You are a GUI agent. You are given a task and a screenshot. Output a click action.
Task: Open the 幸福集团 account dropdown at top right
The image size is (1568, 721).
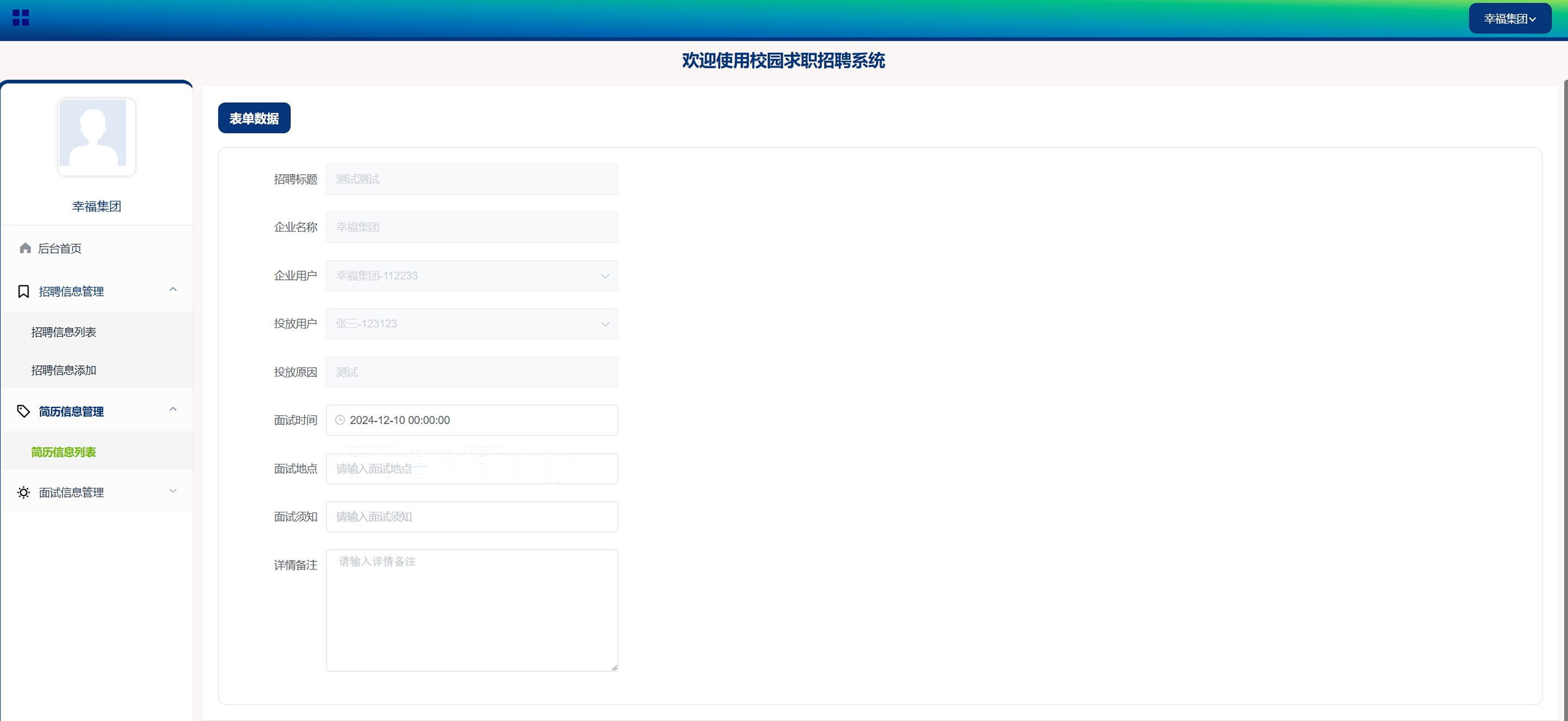[1510, 19]
